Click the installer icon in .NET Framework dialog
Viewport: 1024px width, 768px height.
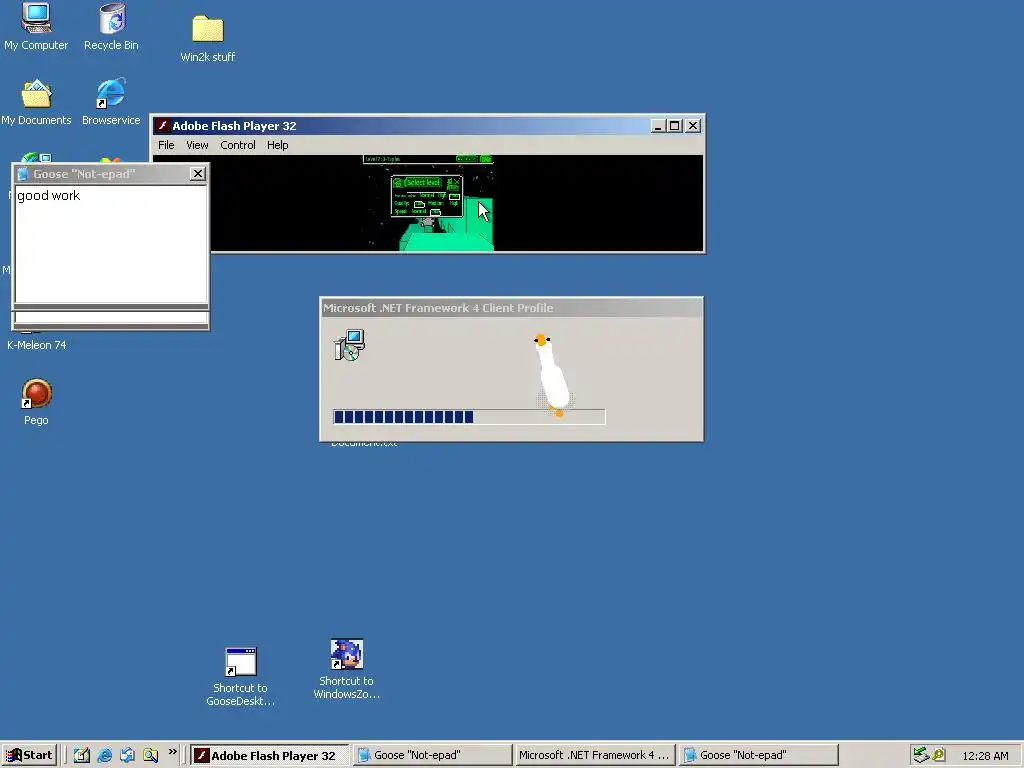pyautogui.click(x=349, y=345)
